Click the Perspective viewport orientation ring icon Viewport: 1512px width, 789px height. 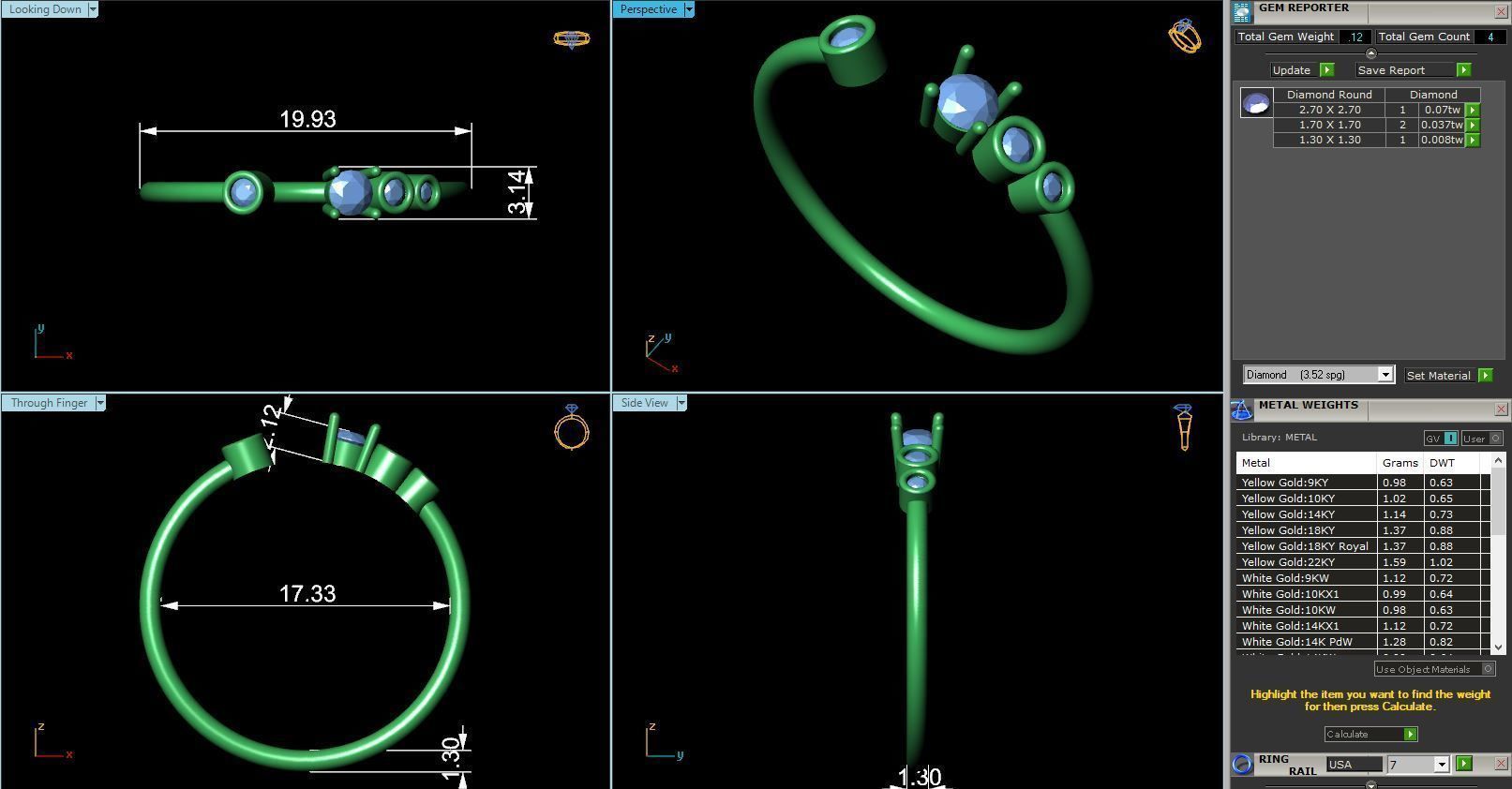coord(1185,36)
